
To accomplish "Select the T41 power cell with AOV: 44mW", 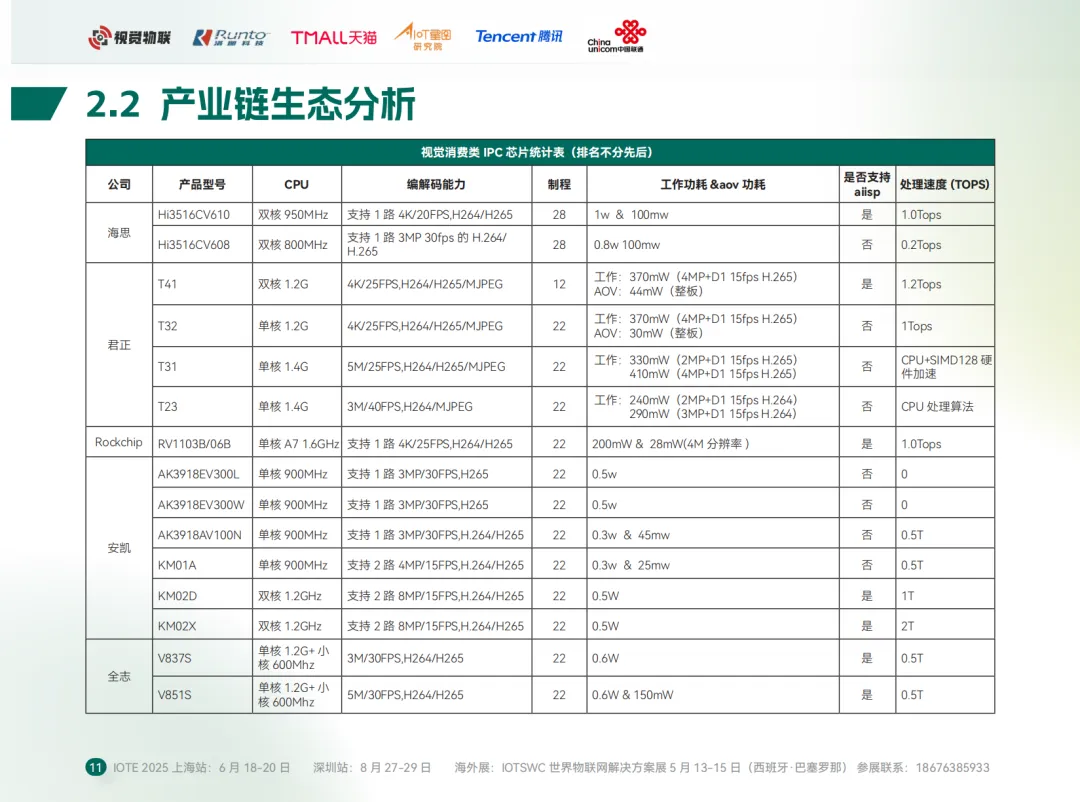I will (713, 284).
